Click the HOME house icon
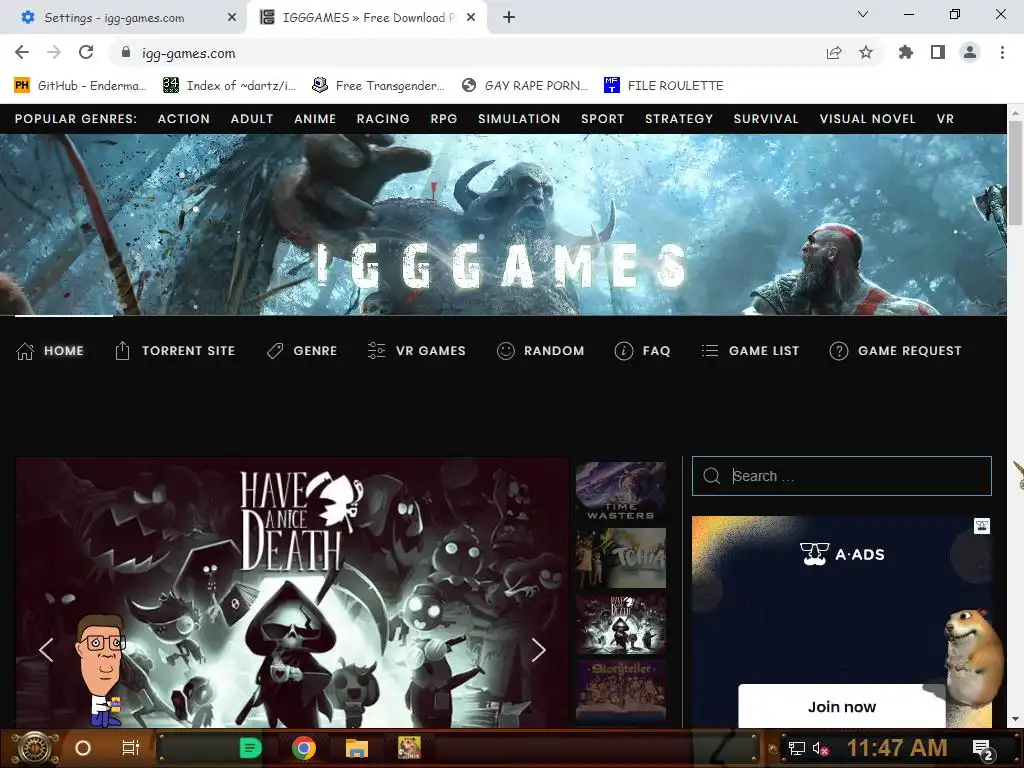Image resolution: width=1024 pixels, height=768 pixels. pyautogui.click(x=25, y=351)
